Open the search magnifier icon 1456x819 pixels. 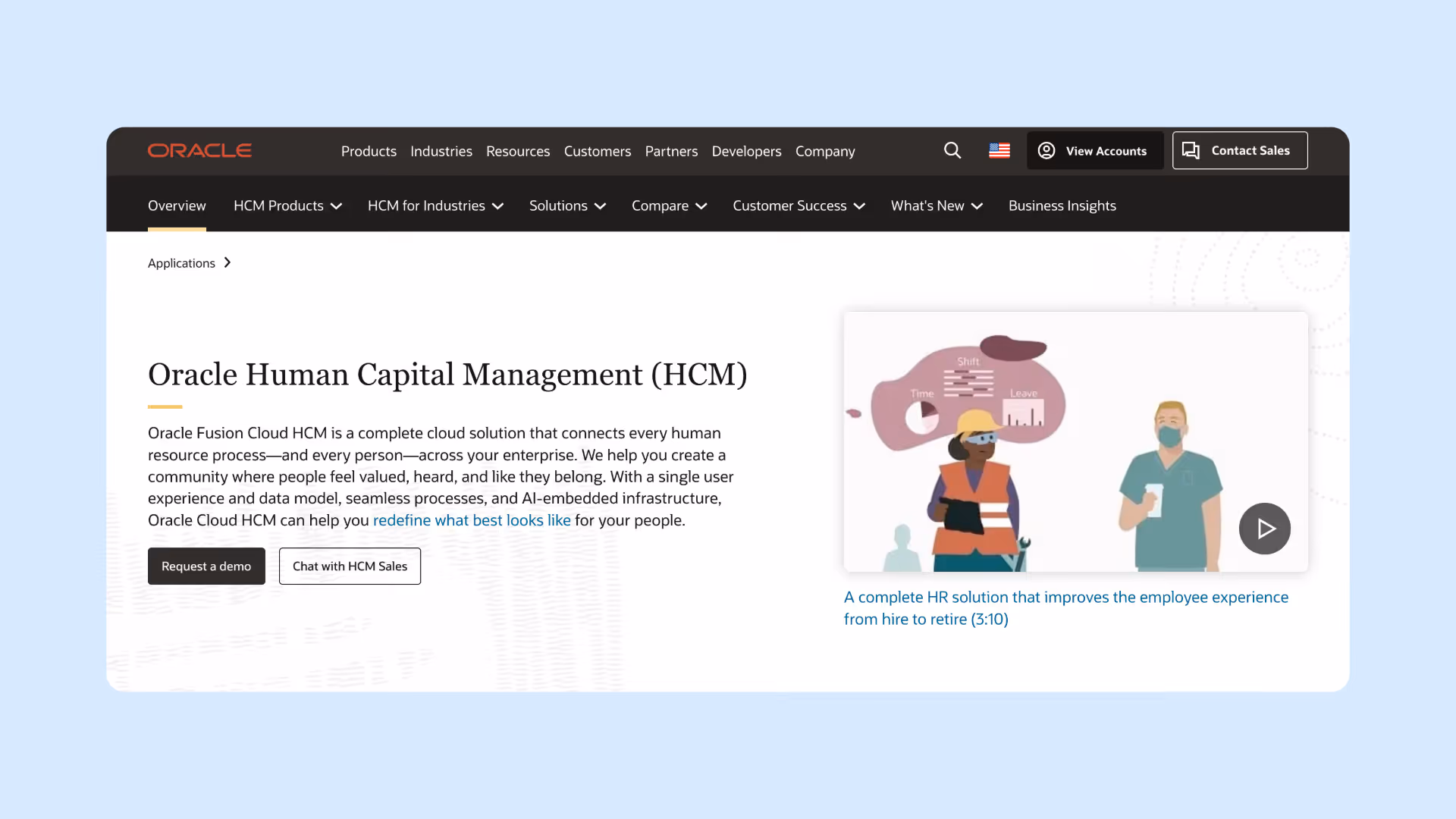coord(952,151)
